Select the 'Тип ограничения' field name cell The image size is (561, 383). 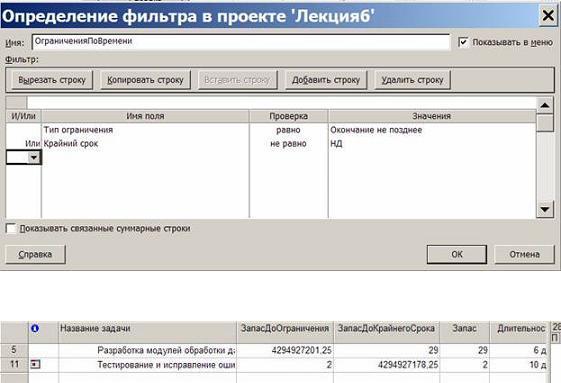pos(145,130)
